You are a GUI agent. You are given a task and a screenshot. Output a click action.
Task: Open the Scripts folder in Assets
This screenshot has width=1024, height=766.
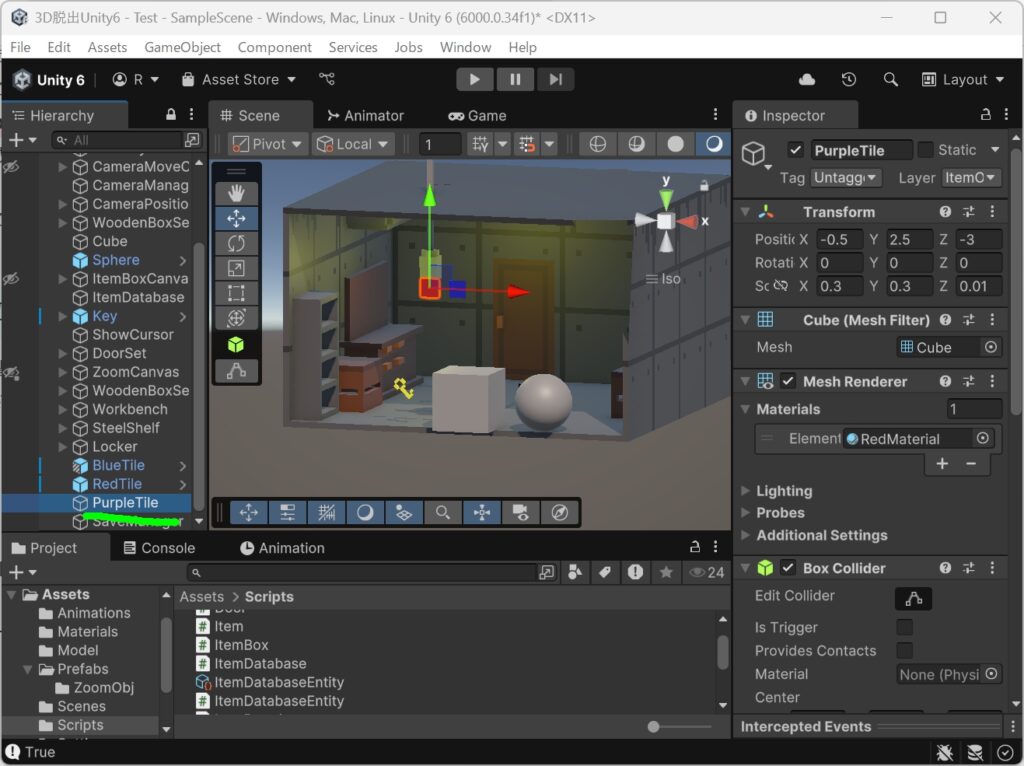coord(80,725)
